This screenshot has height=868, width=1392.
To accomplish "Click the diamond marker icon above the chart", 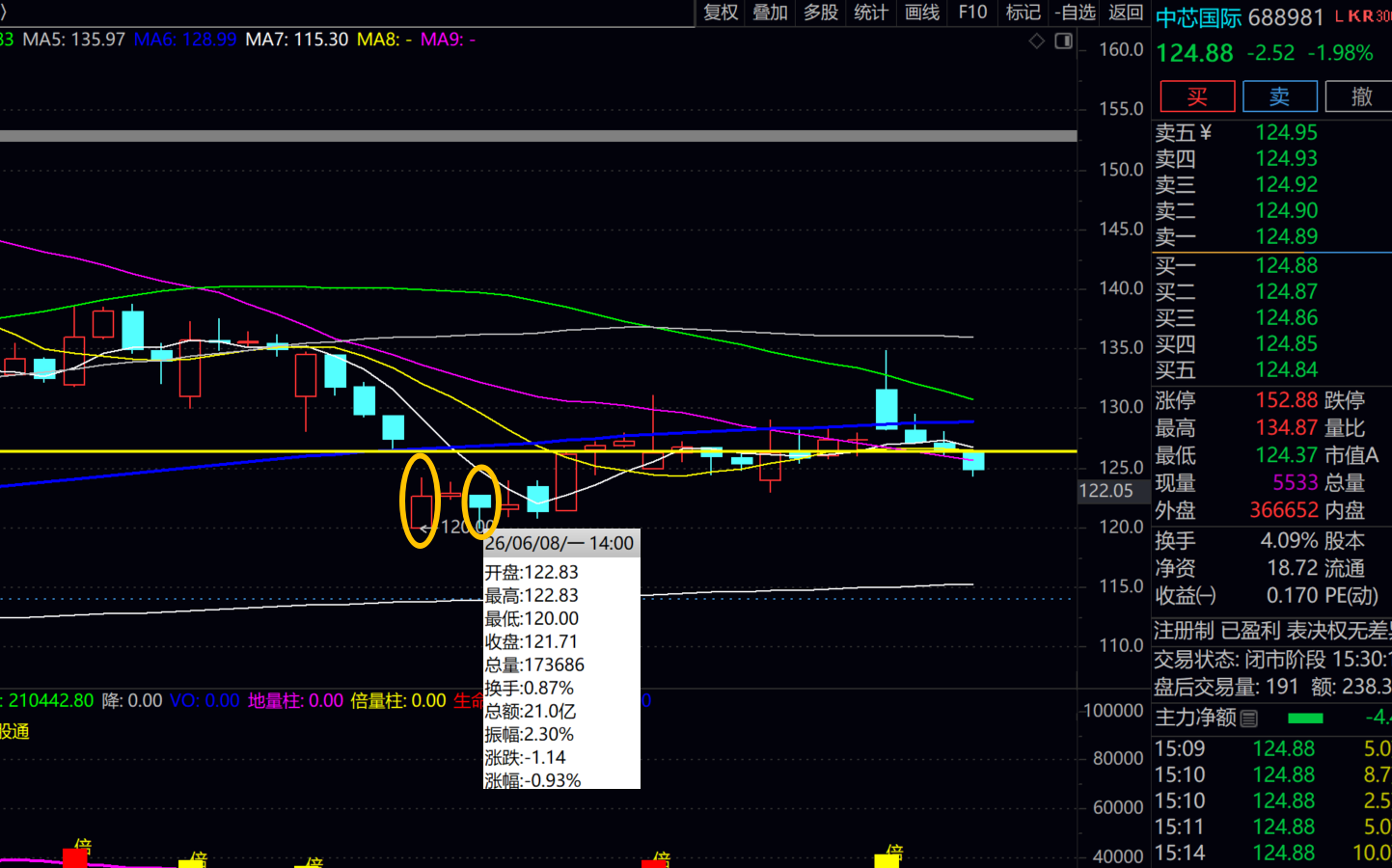I will (x=1037, y=41).
